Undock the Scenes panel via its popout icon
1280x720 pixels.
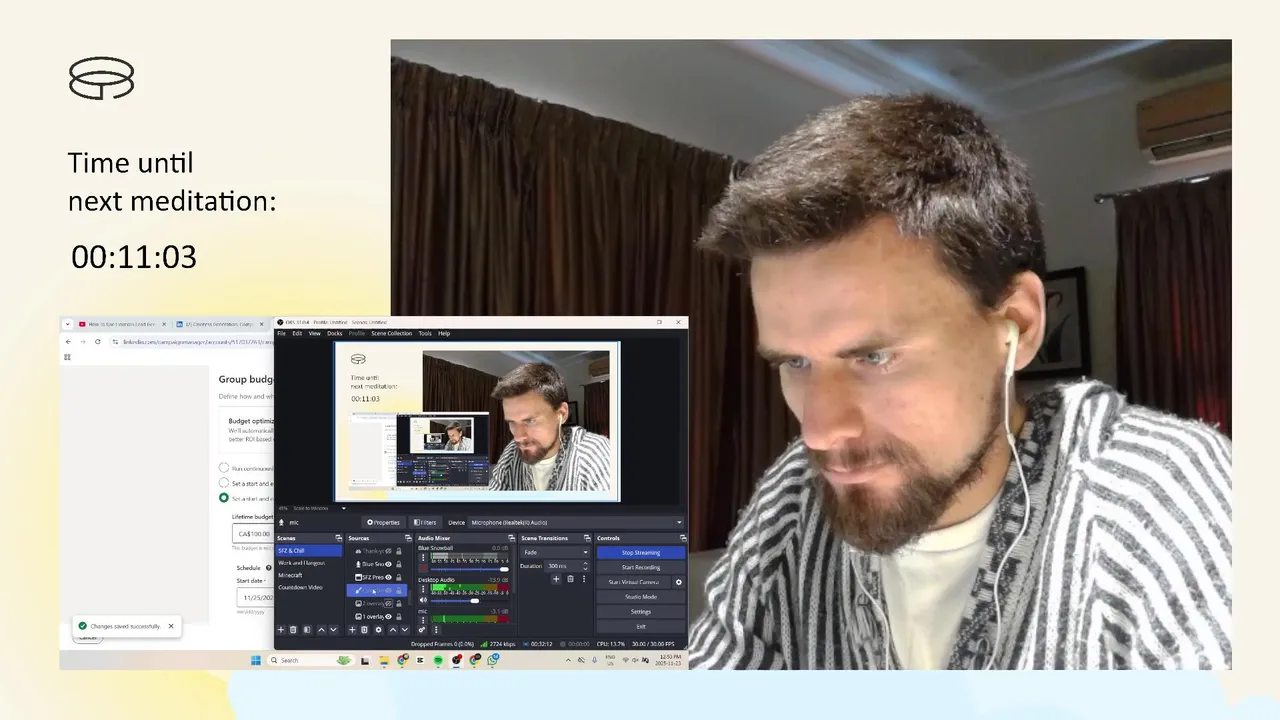point(339,538)
